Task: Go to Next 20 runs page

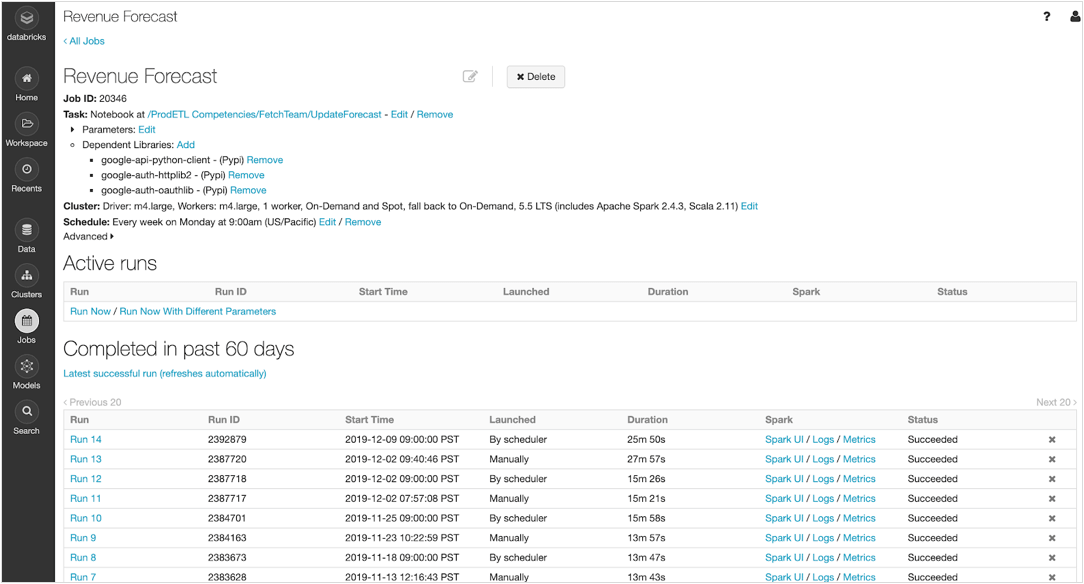Action: click(1055, 402)
